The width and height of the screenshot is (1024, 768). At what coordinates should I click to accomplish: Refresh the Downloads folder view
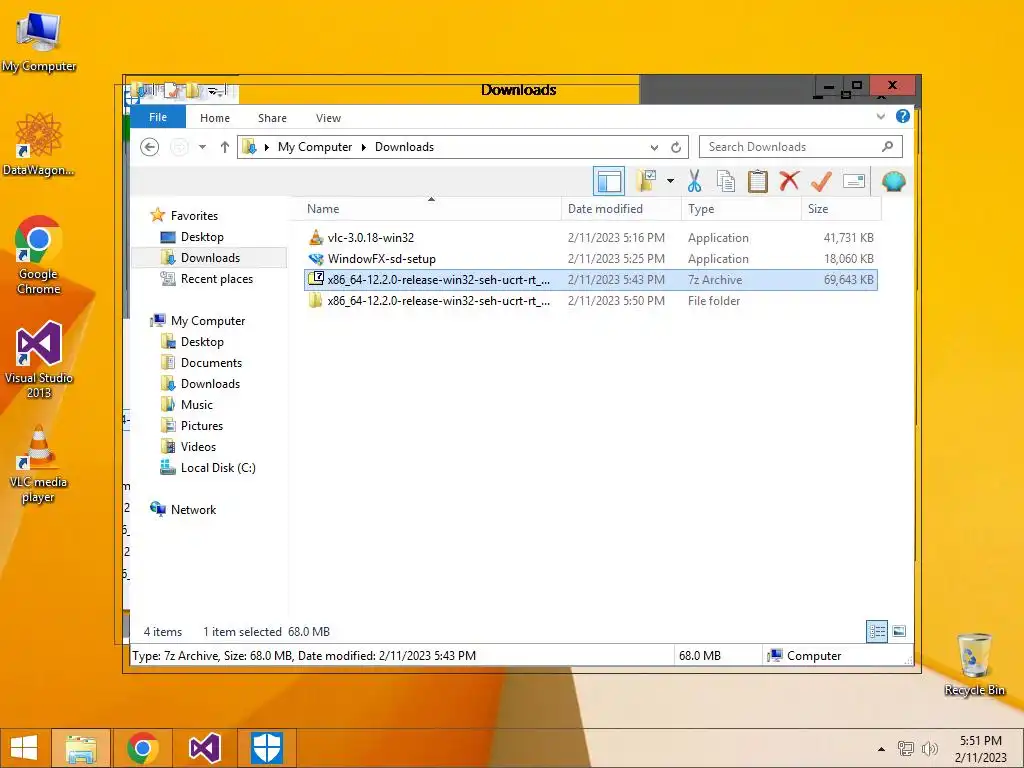676,148
